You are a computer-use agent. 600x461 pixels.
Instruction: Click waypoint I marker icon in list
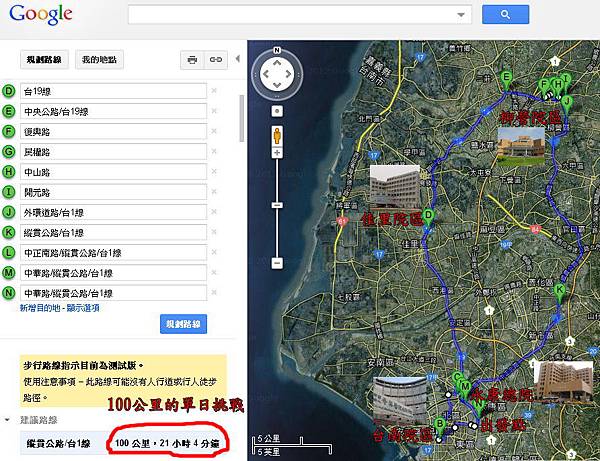coord(8,192)
